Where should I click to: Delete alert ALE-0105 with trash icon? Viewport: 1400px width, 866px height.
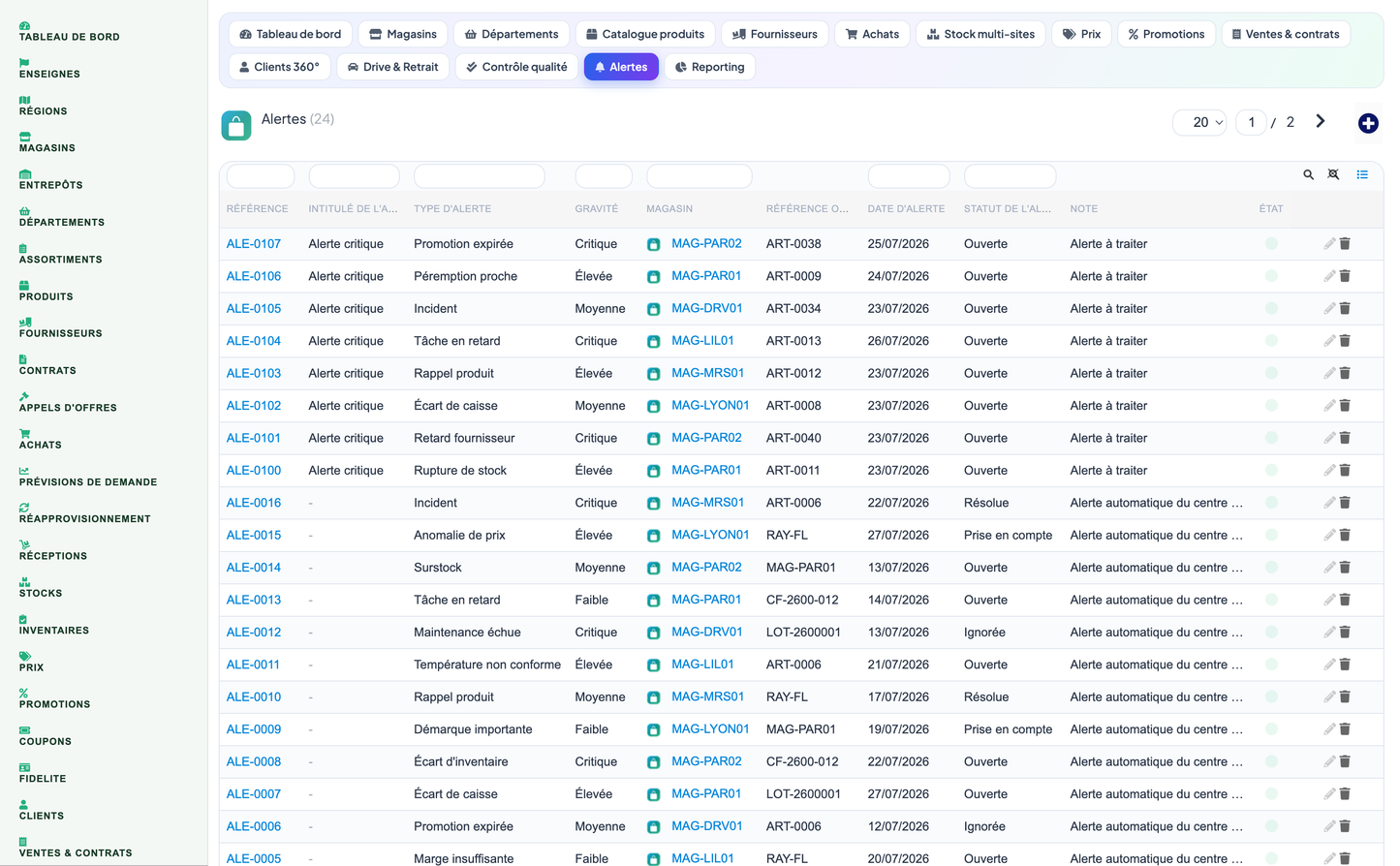point(1345,309)
